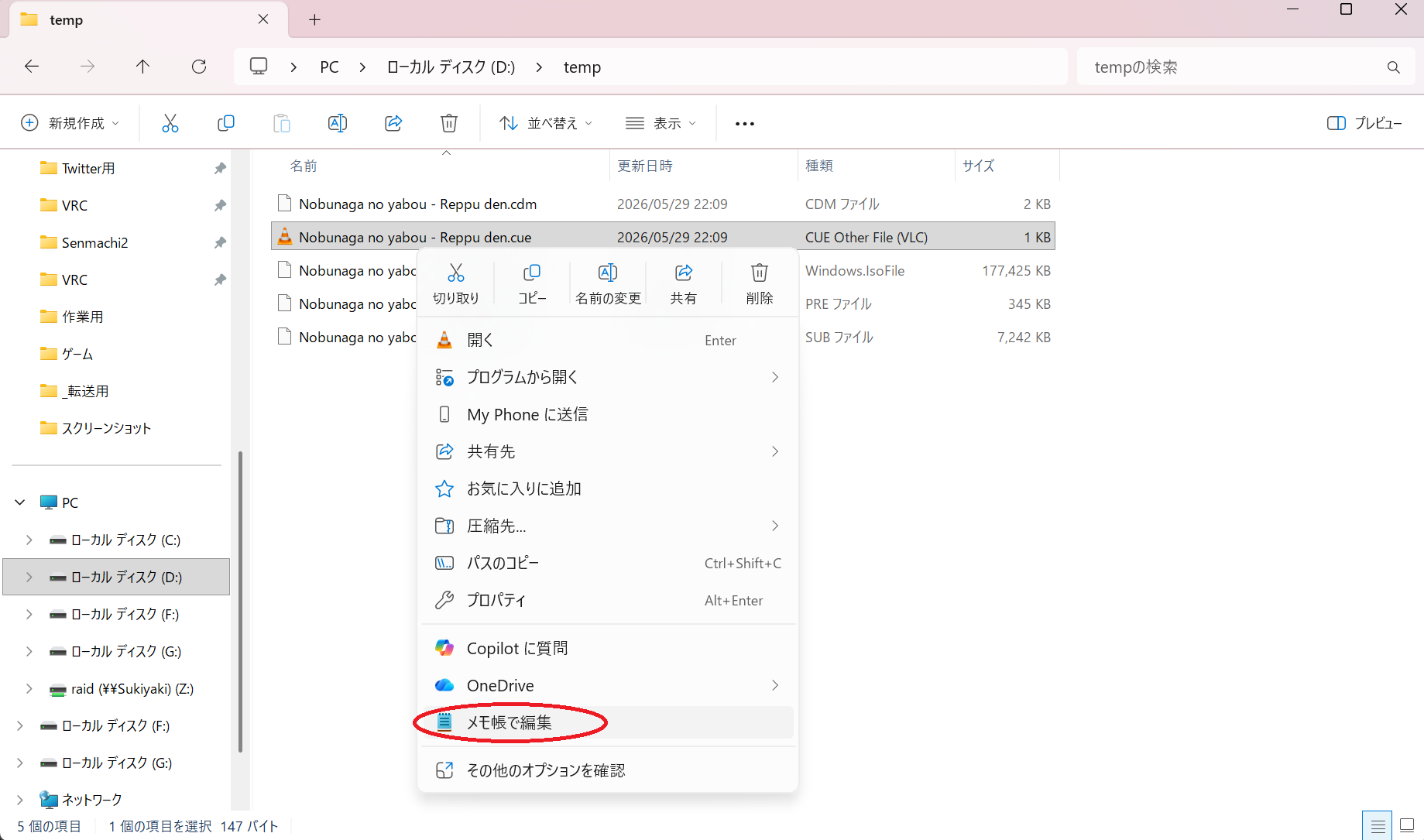Switch to details view in status bar
Viewport: 1424px width, 840px height.
[x=1378, y=826]
